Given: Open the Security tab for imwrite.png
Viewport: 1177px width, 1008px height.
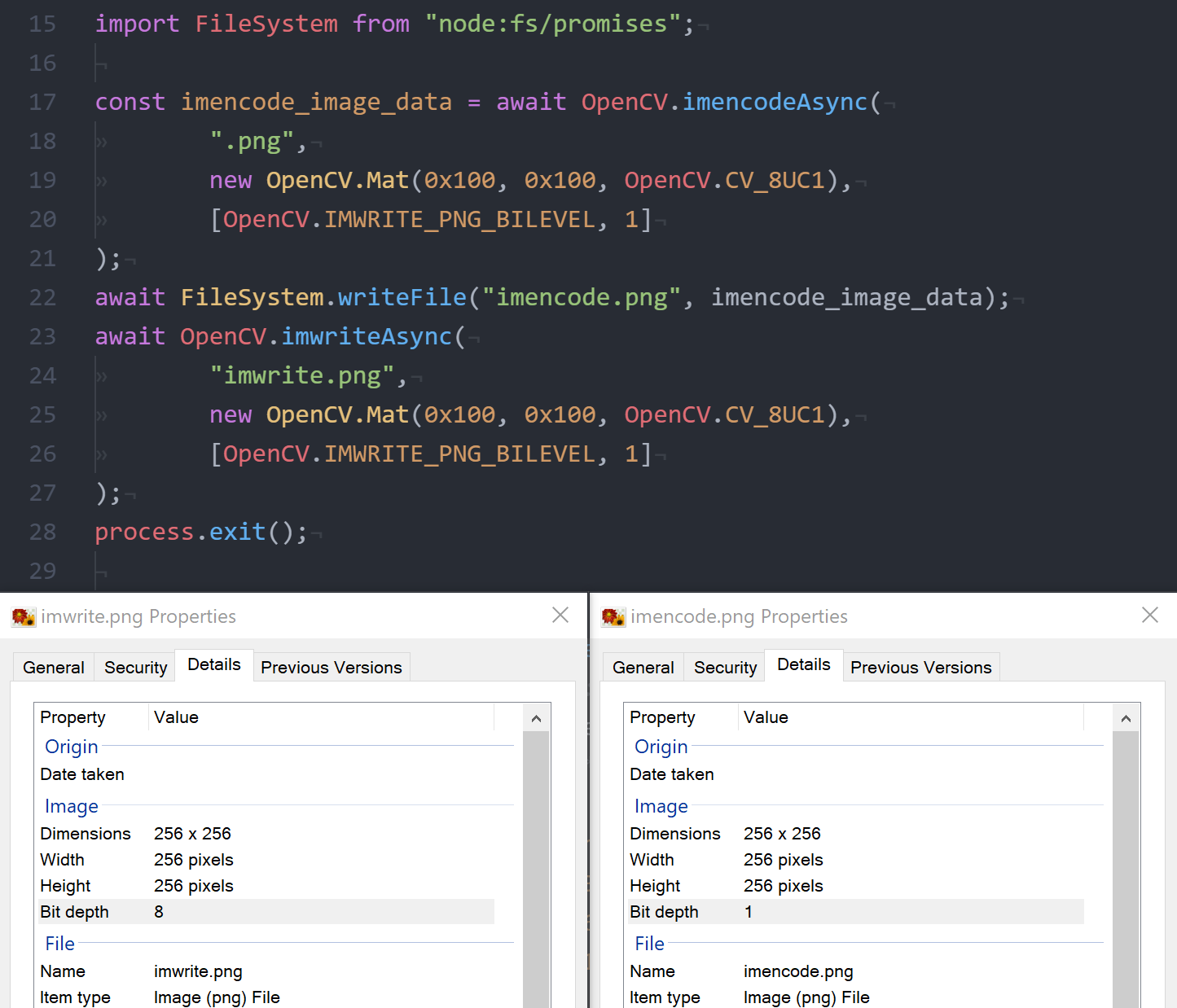Looking at the screenshot, I should click(134, 667).
